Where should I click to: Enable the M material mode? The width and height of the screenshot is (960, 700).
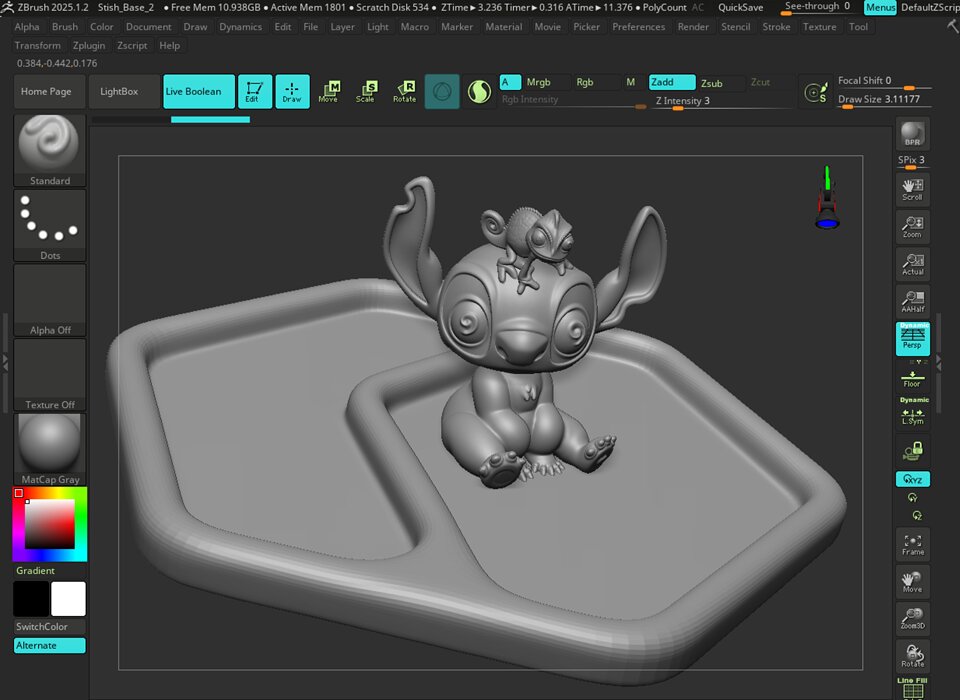pos(631,82)
